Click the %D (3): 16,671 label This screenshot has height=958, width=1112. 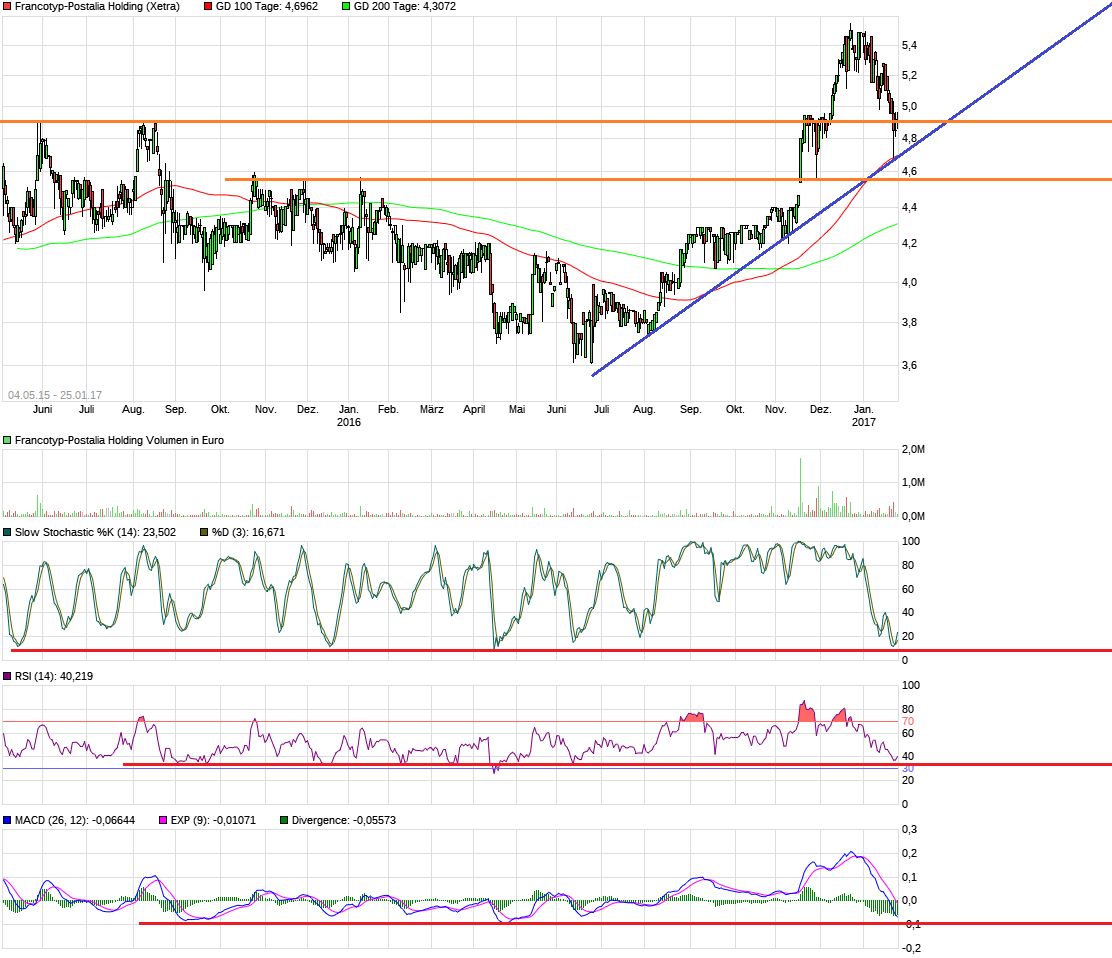point(248,533)
